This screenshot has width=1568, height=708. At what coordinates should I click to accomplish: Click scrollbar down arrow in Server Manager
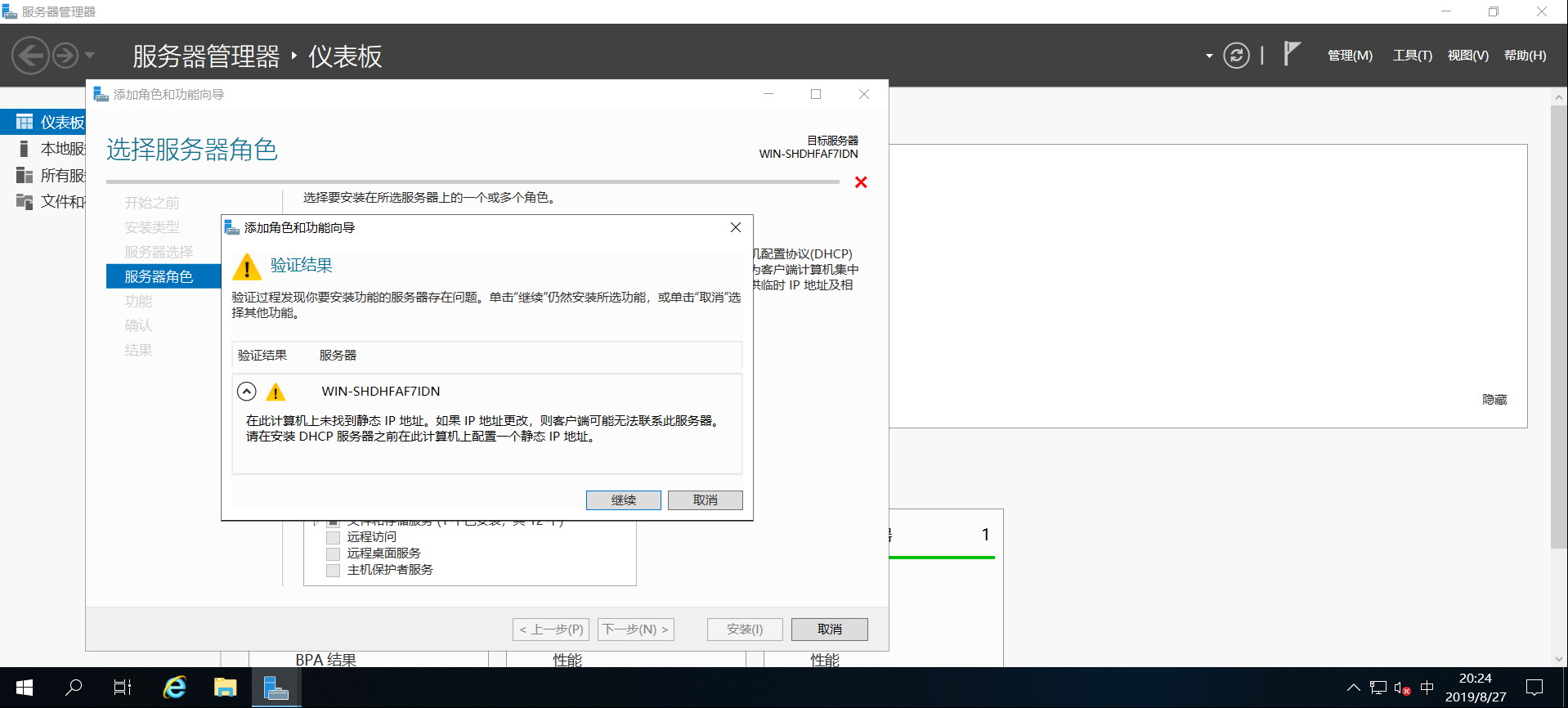pyautogui.click(x=1558, y=658)
